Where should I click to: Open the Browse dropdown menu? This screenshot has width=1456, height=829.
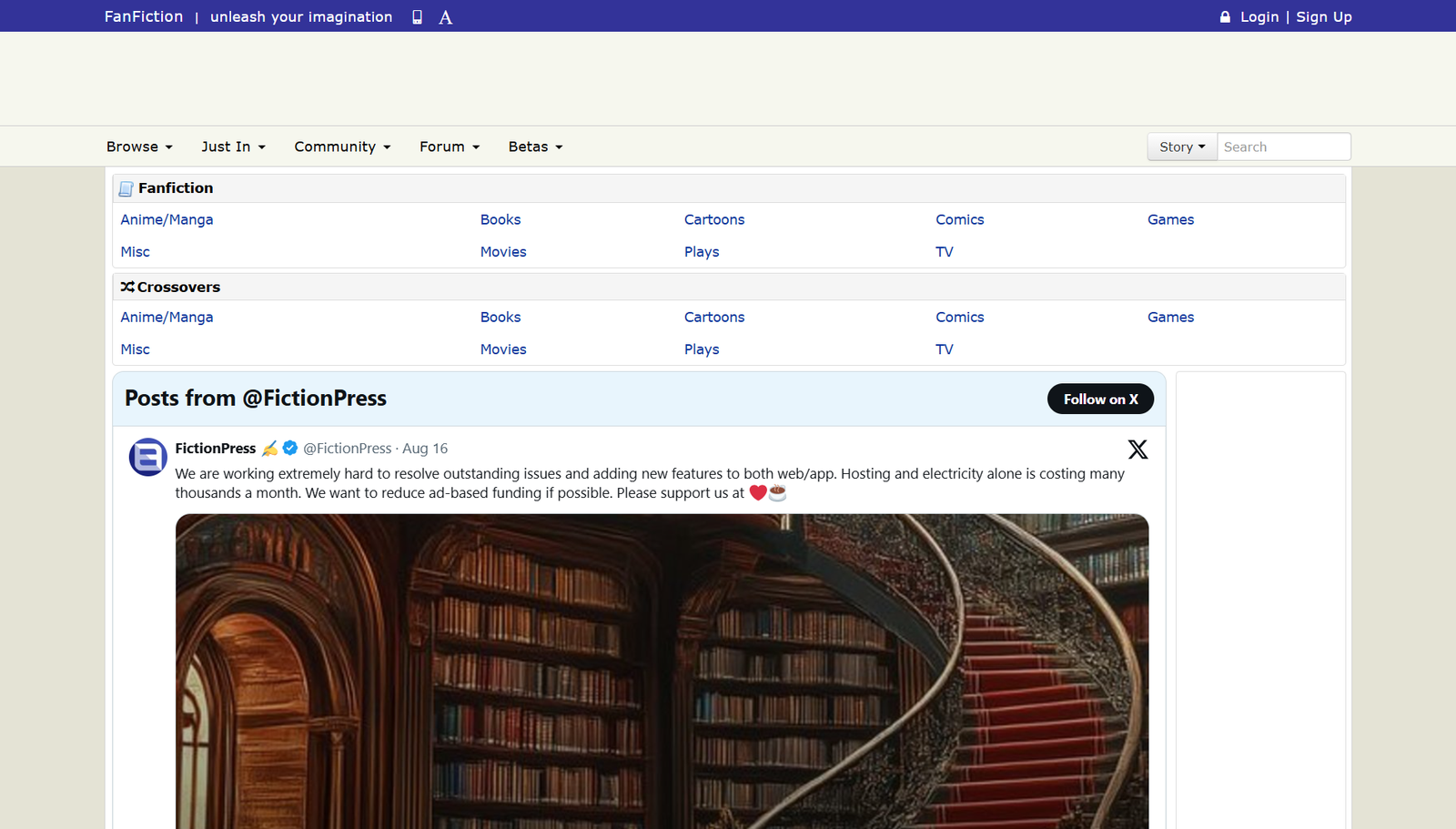(139, 147)
